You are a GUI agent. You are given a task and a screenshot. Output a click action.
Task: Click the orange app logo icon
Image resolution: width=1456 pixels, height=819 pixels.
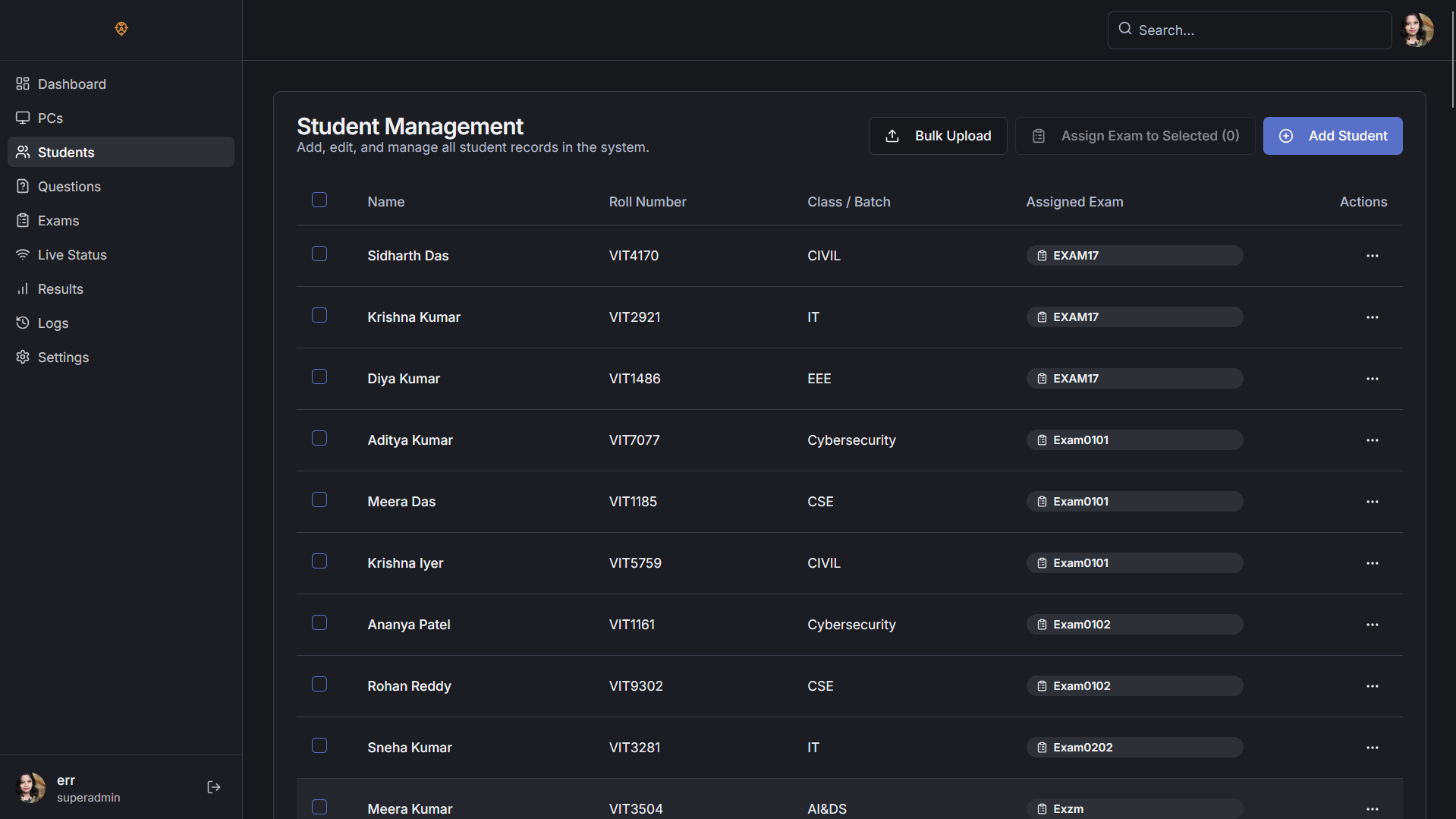121,29
